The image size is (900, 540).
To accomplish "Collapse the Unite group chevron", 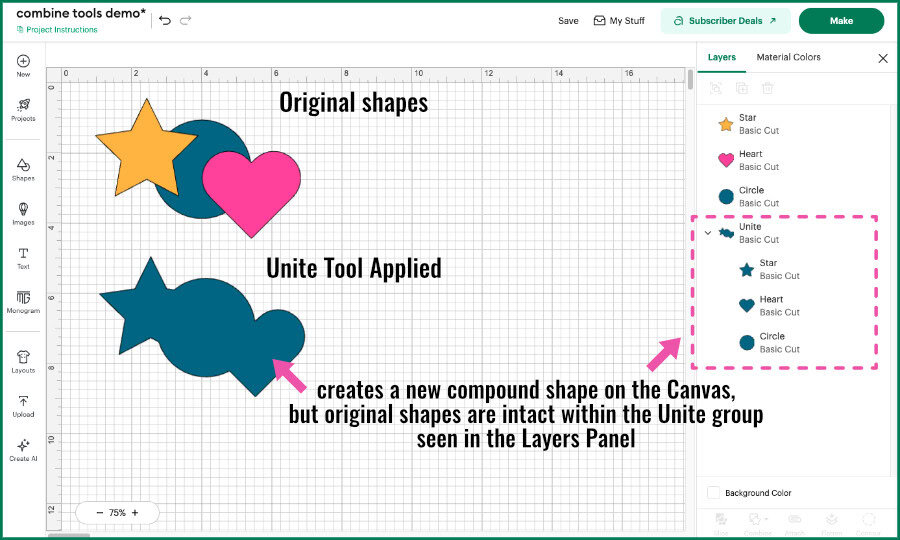I will [x=708, y=233].
